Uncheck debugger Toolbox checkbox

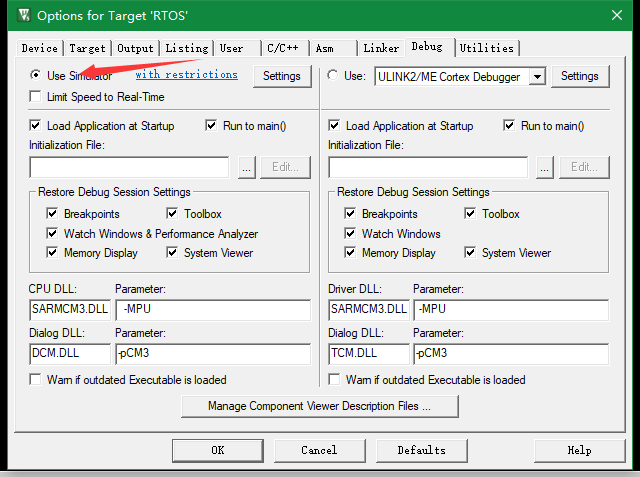tap(470, 213)
